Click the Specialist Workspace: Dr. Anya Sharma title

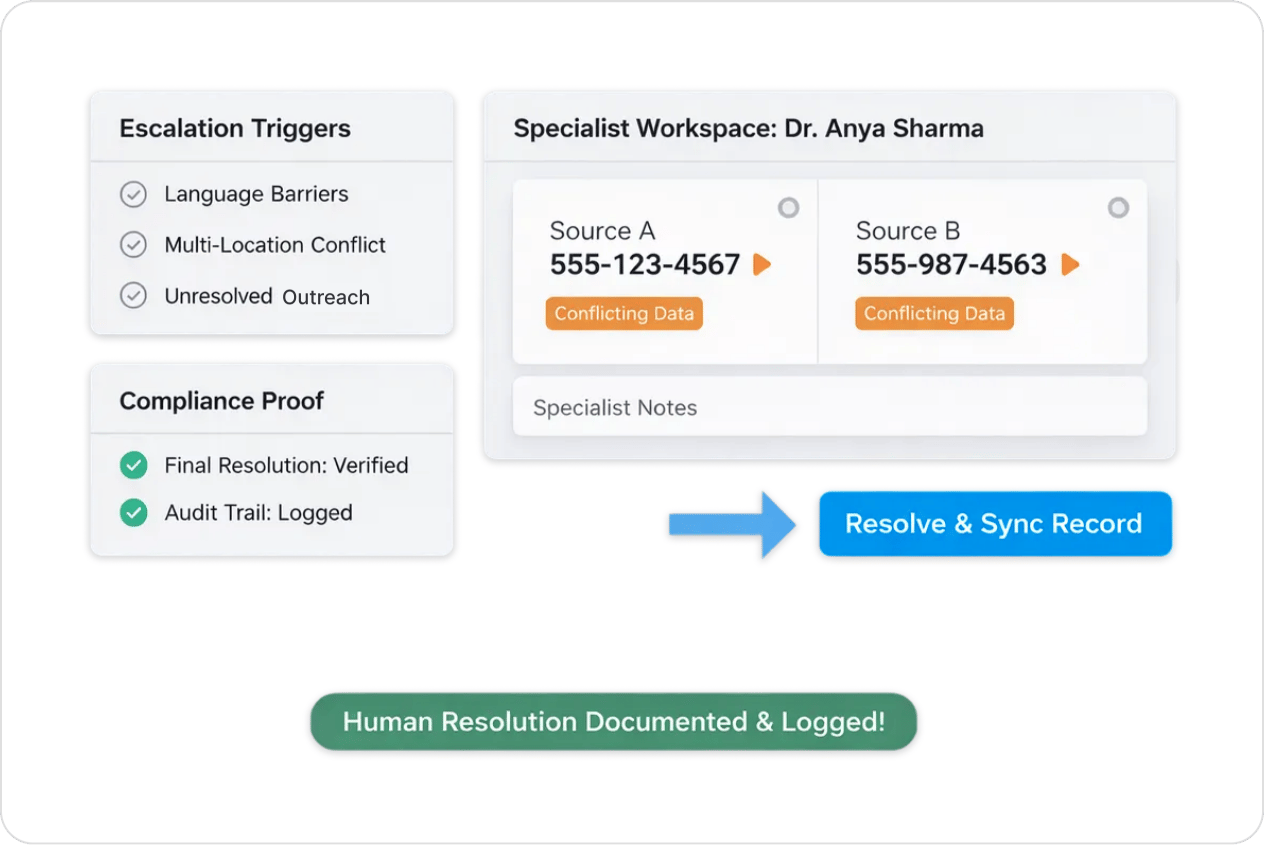748,129
